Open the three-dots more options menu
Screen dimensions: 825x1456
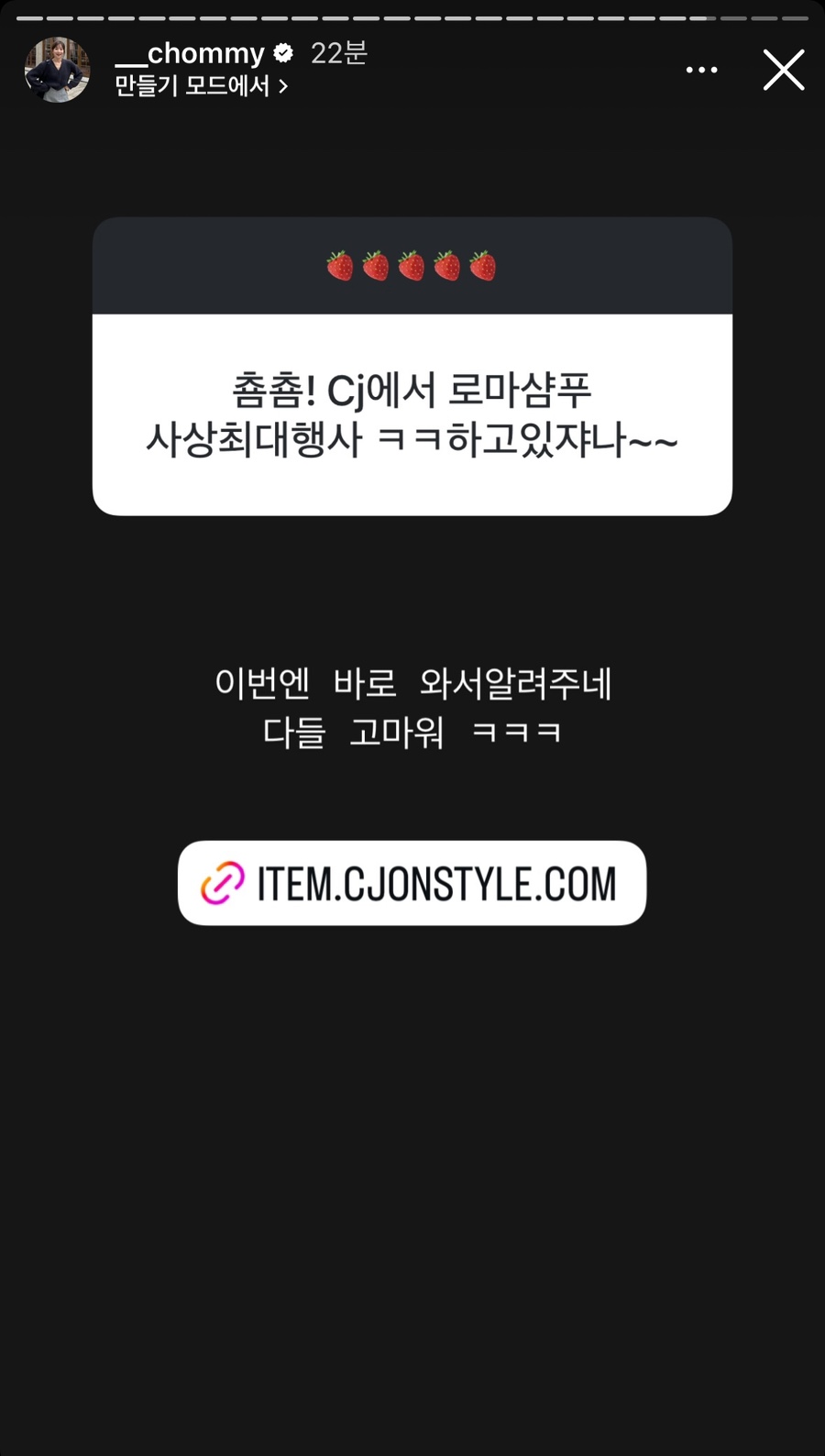(x=701, y=70)
